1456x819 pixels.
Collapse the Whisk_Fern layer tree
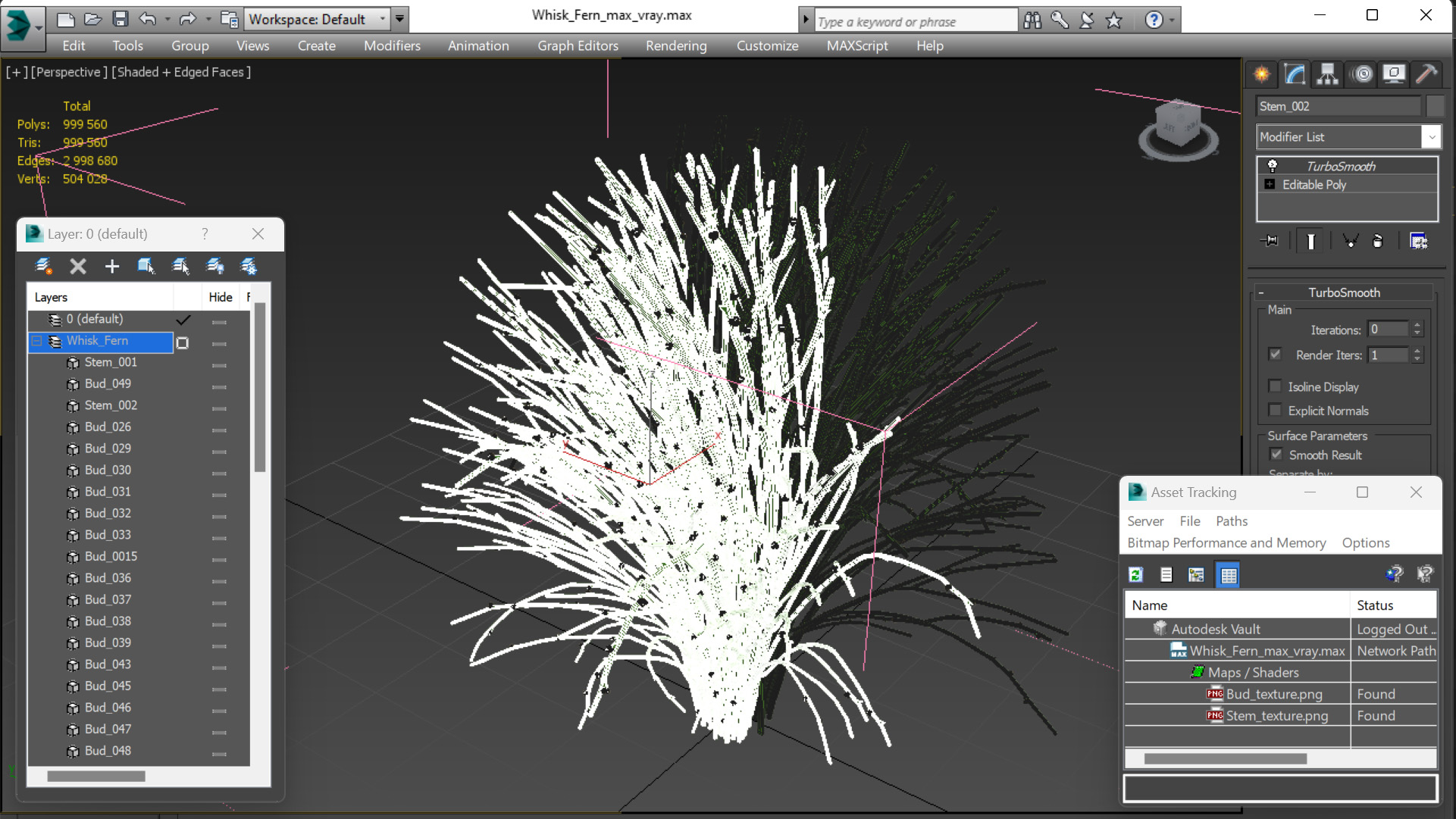click(x=36, y=341)
